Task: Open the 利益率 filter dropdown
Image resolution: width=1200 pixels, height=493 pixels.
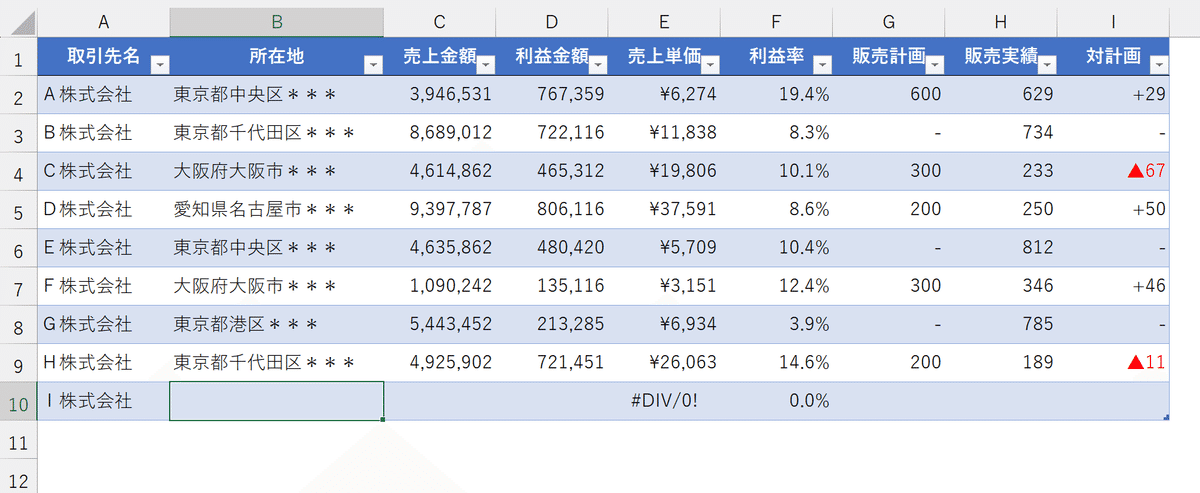Action: coord(822,65)
